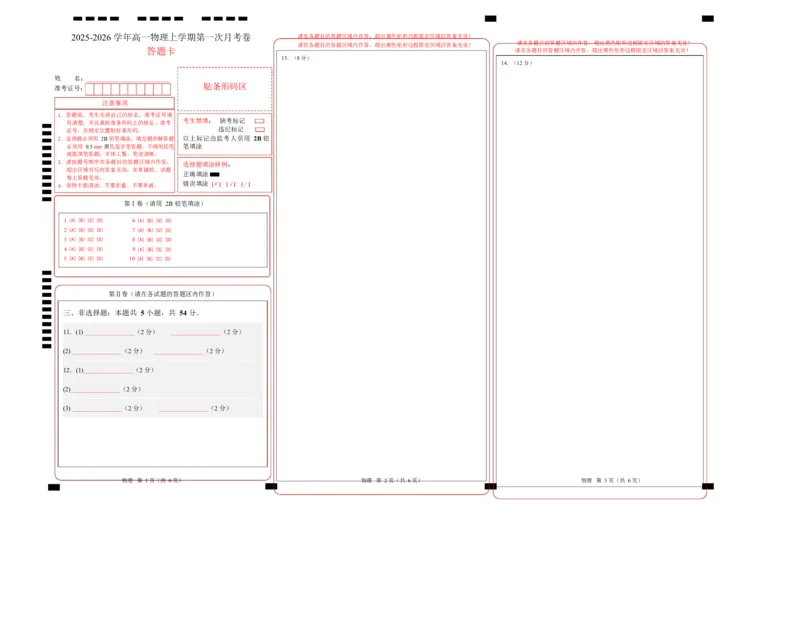
Task: Click second blank of question 12 (3)
Action: click(x=182, y=408)
